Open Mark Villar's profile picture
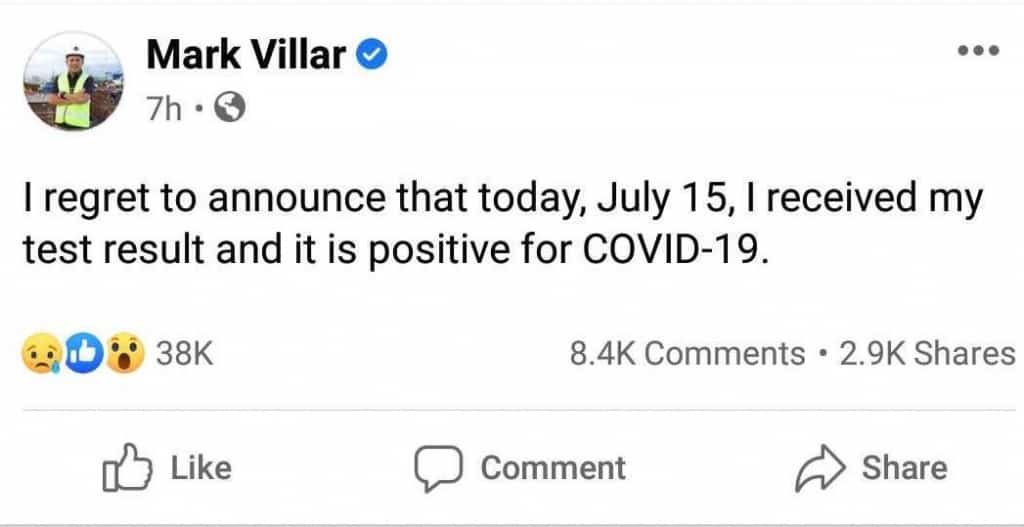The image size is (1024, 527). pos(73,81)
